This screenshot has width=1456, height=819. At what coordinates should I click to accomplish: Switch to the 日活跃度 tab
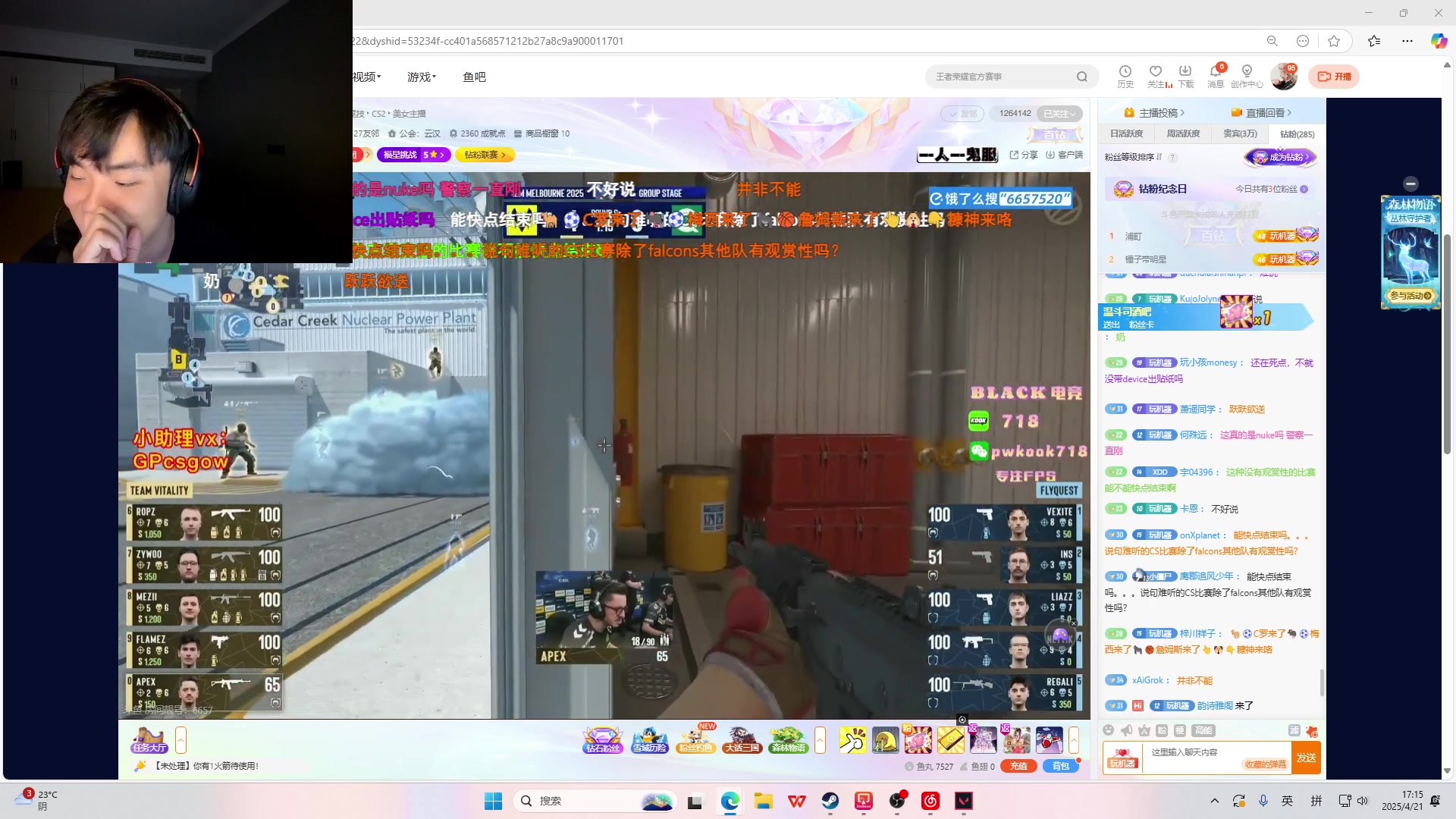(x=1126, y=133)
